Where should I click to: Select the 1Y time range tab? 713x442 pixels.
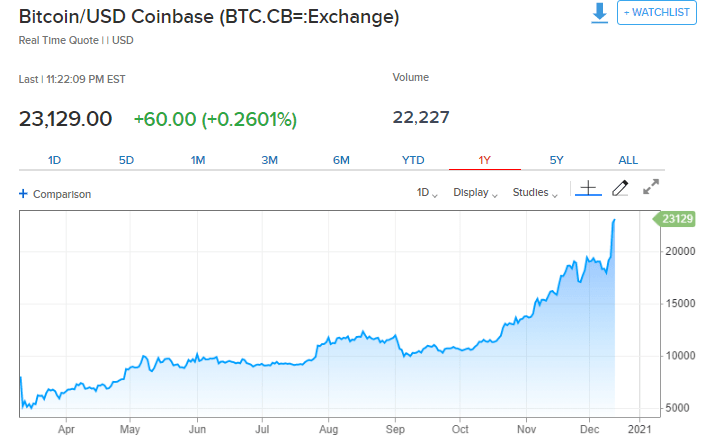(x=485, y=160)
